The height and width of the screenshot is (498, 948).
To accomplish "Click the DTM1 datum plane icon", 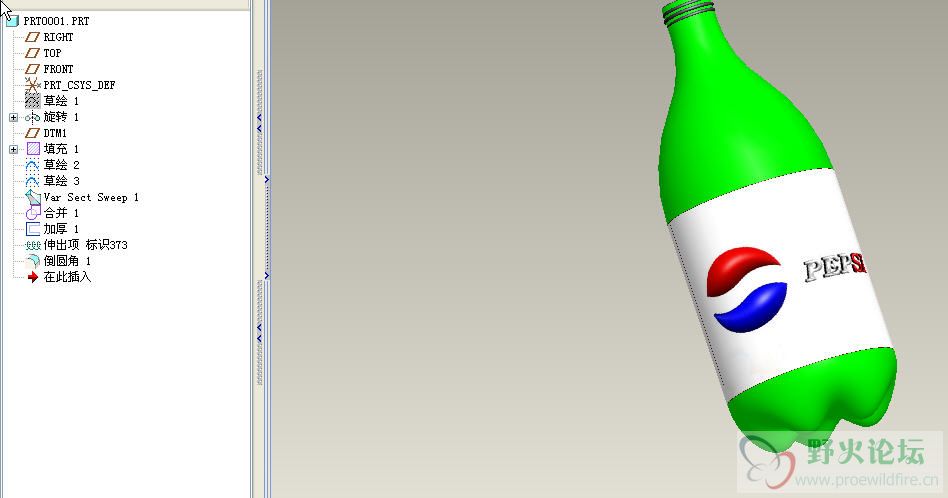I will click(x=33, y=133).
